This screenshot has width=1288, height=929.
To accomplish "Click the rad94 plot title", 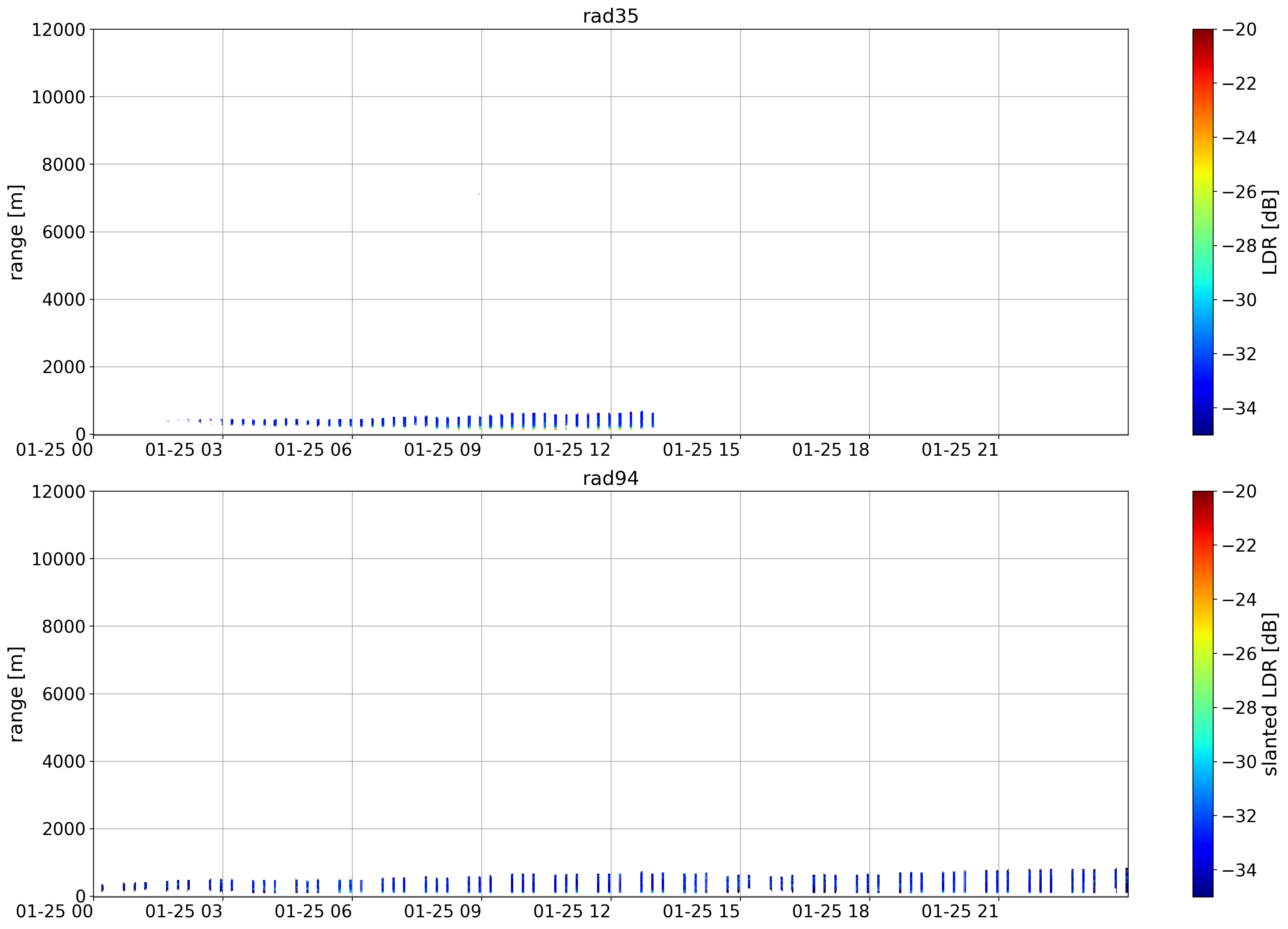I will tap(611, 478).
